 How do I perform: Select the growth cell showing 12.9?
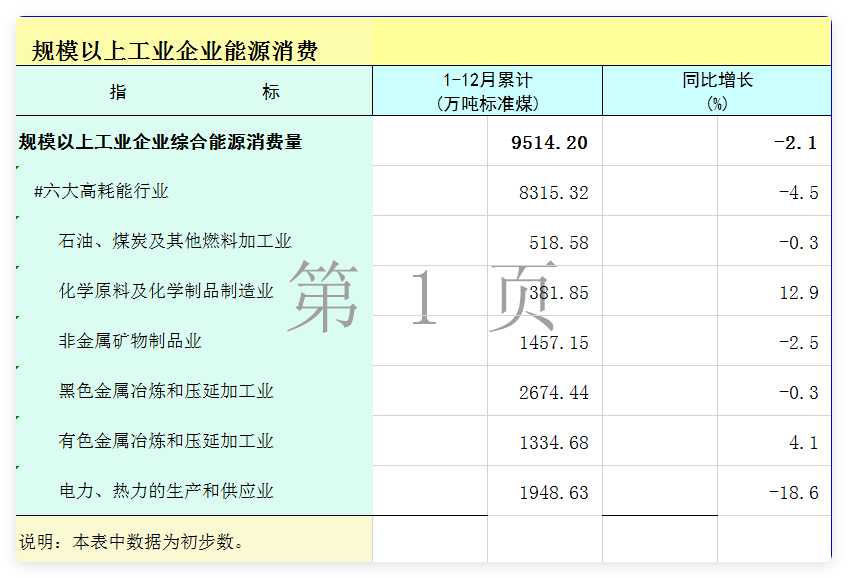coord(802,292)
